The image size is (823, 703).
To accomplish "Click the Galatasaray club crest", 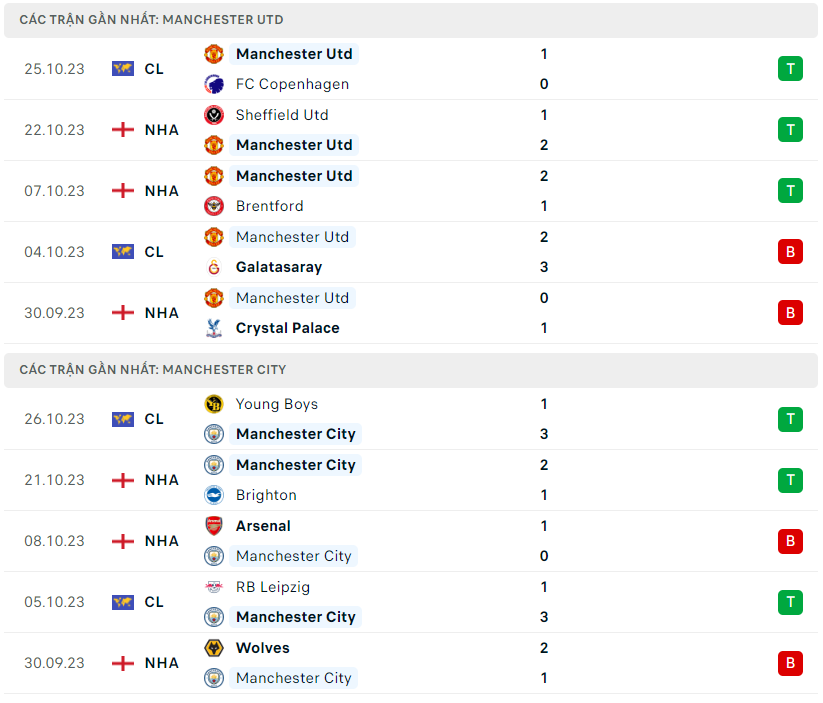I will 214,267.
